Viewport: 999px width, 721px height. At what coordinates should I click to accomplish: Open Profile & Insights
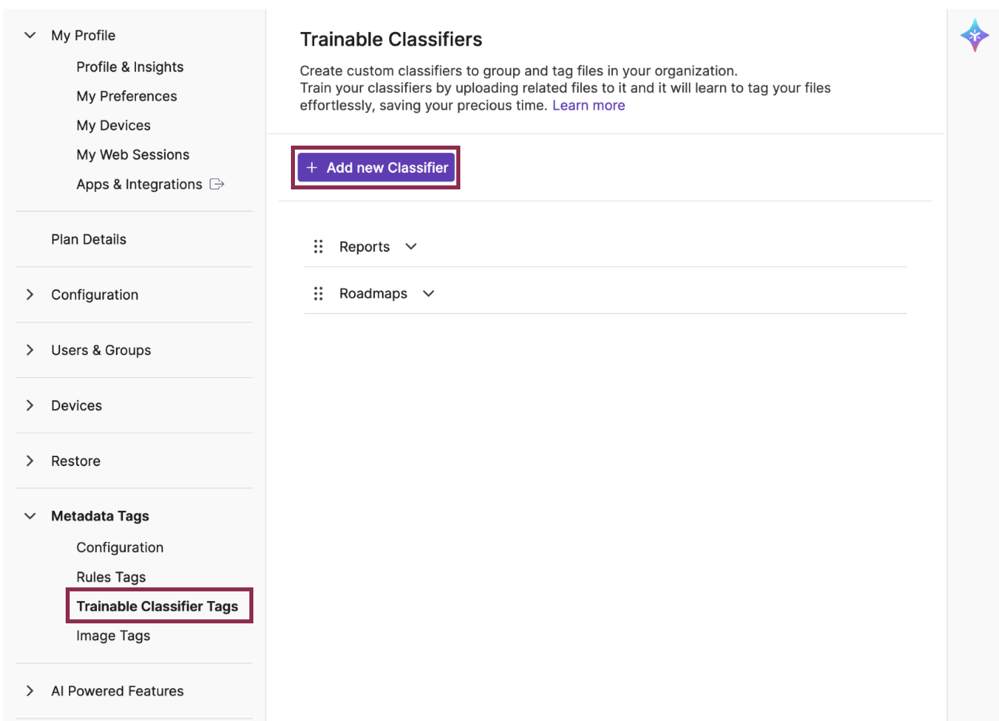[x=130, y=67]
